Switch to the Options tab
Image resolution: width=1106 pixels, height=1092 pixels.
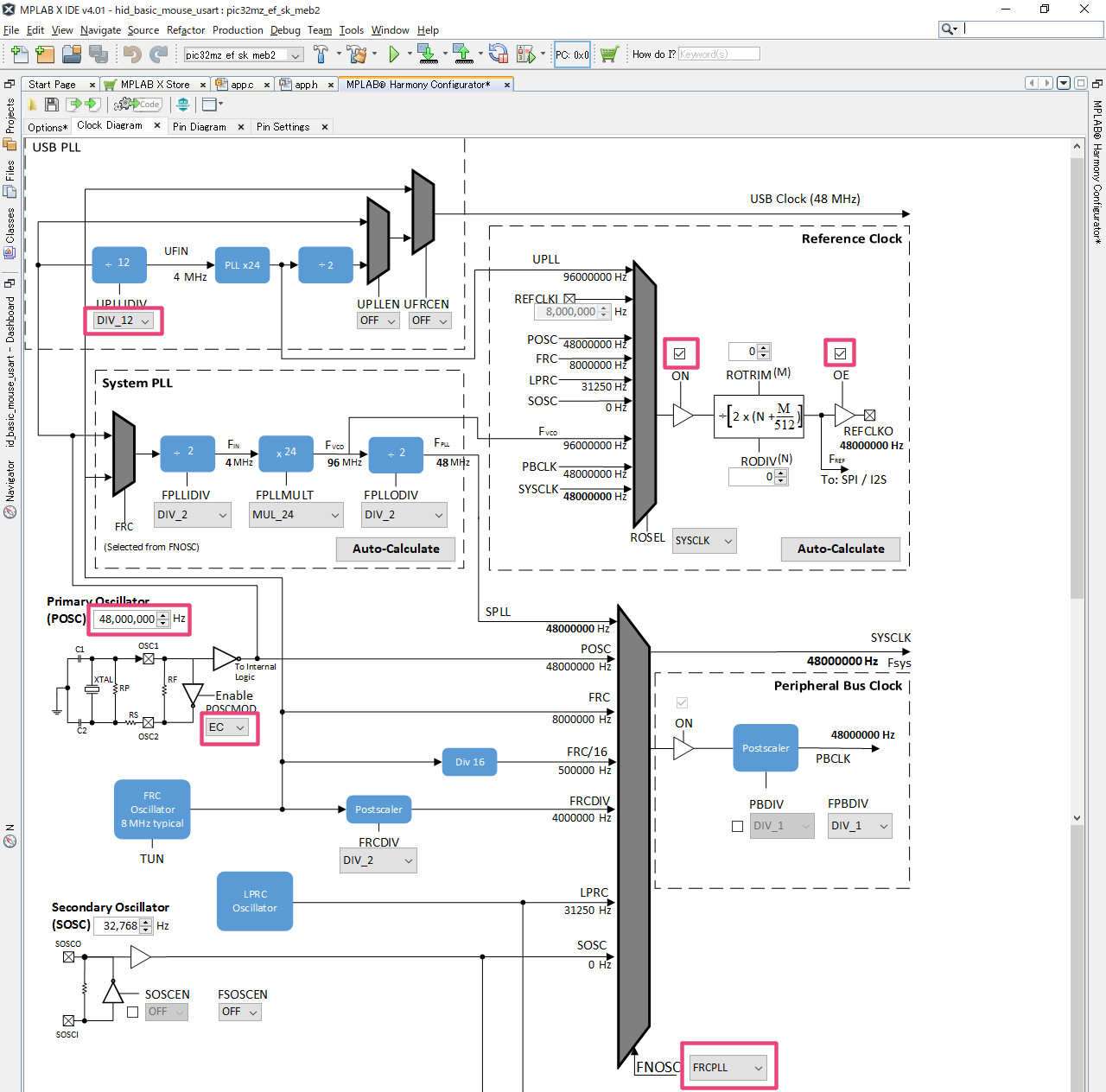[48, 127]
